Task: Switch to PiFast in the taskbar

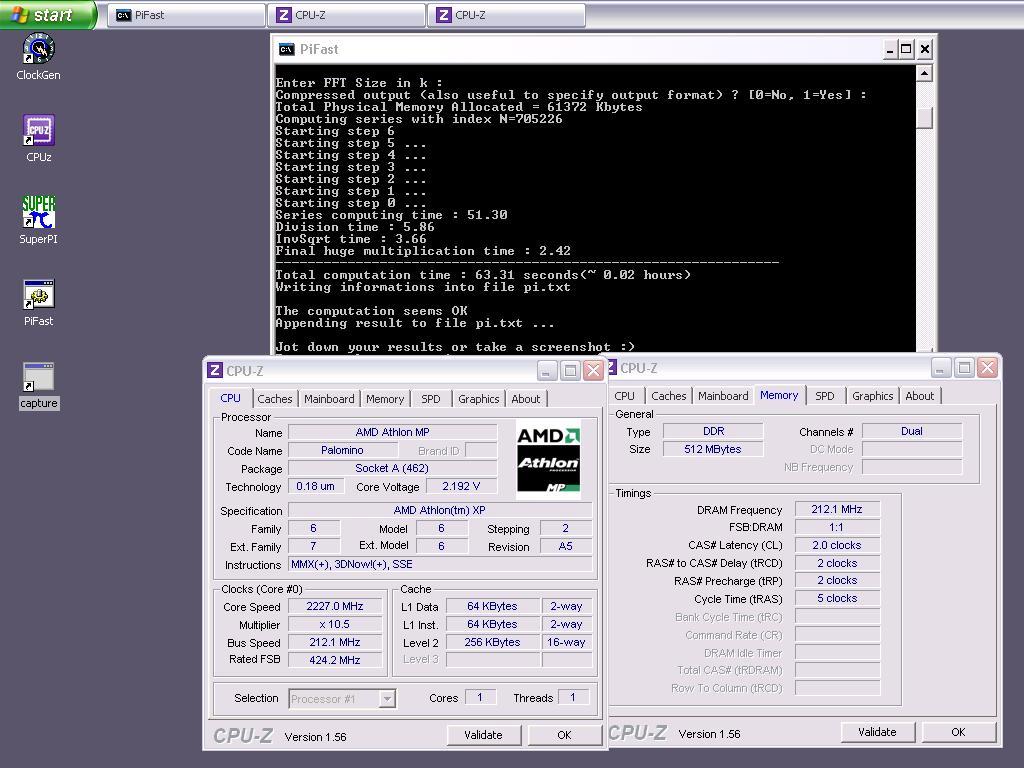Action: [186, 15]
